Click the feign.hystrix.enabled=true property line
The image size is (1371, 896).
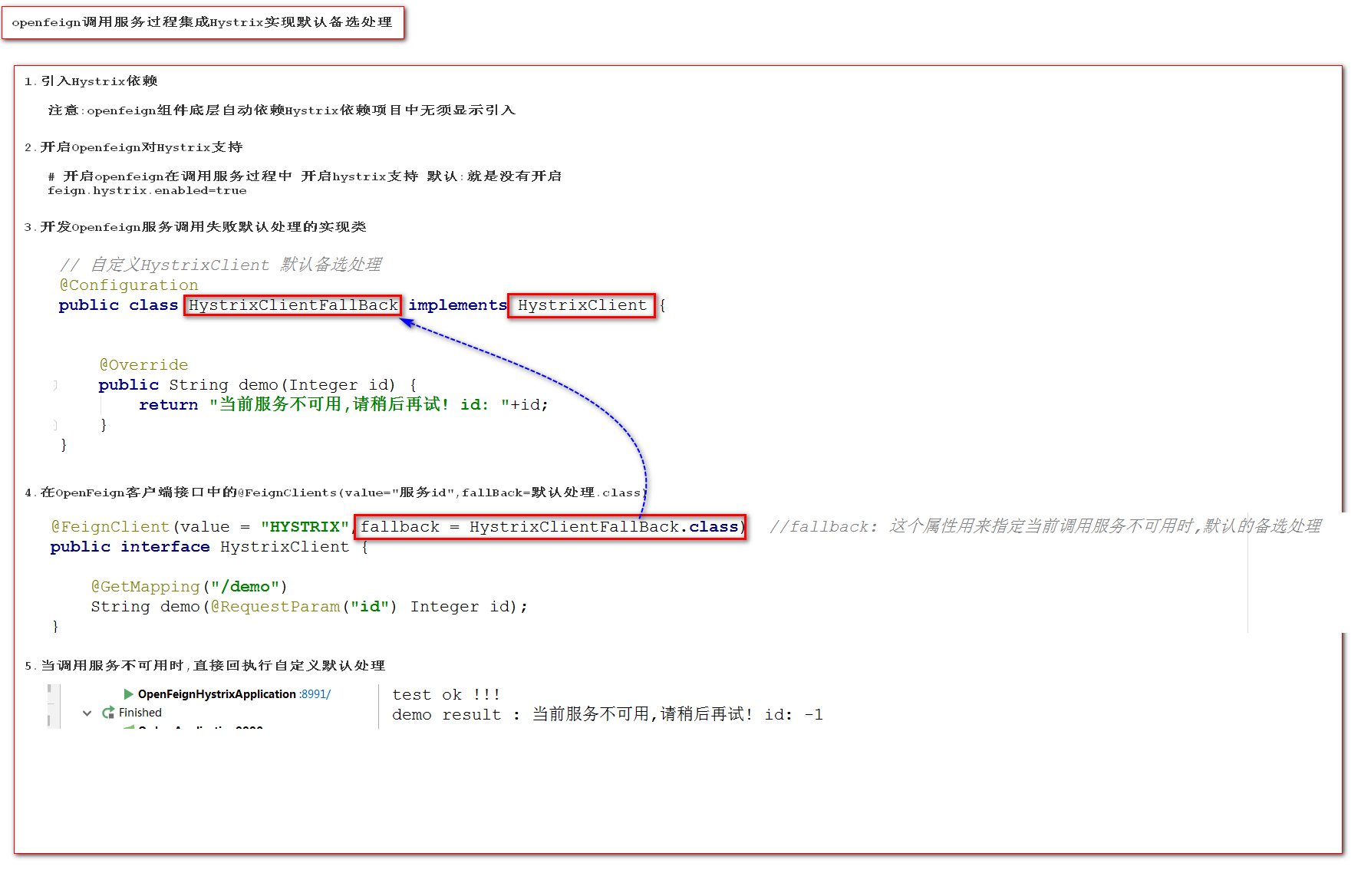[147, 191]
